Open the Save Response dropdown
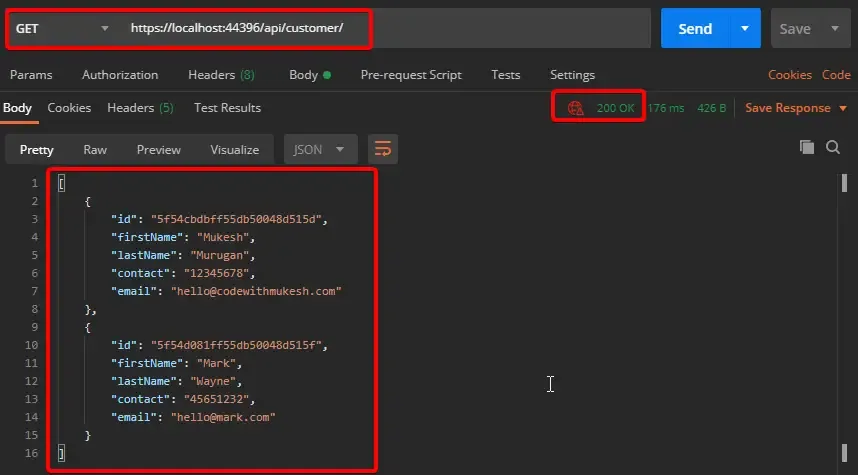The image size is (858, 475). coord(796,108)
